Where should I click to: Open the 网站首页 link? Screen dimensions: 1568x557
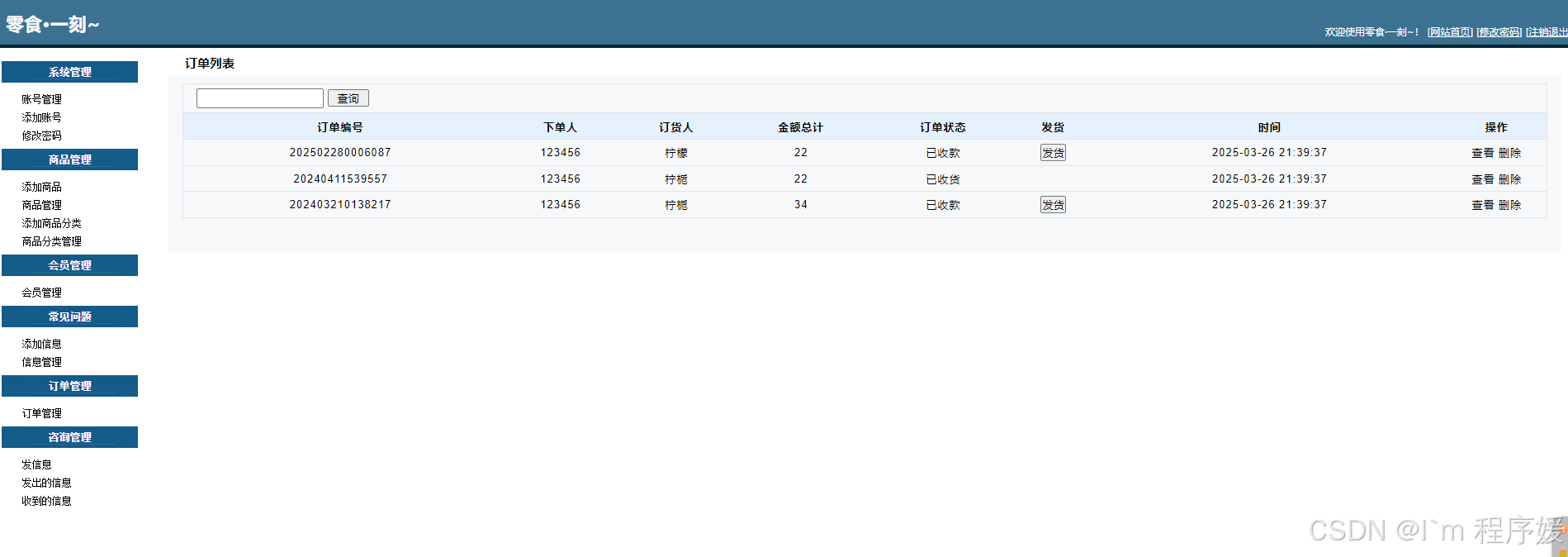pos(1450,32)
